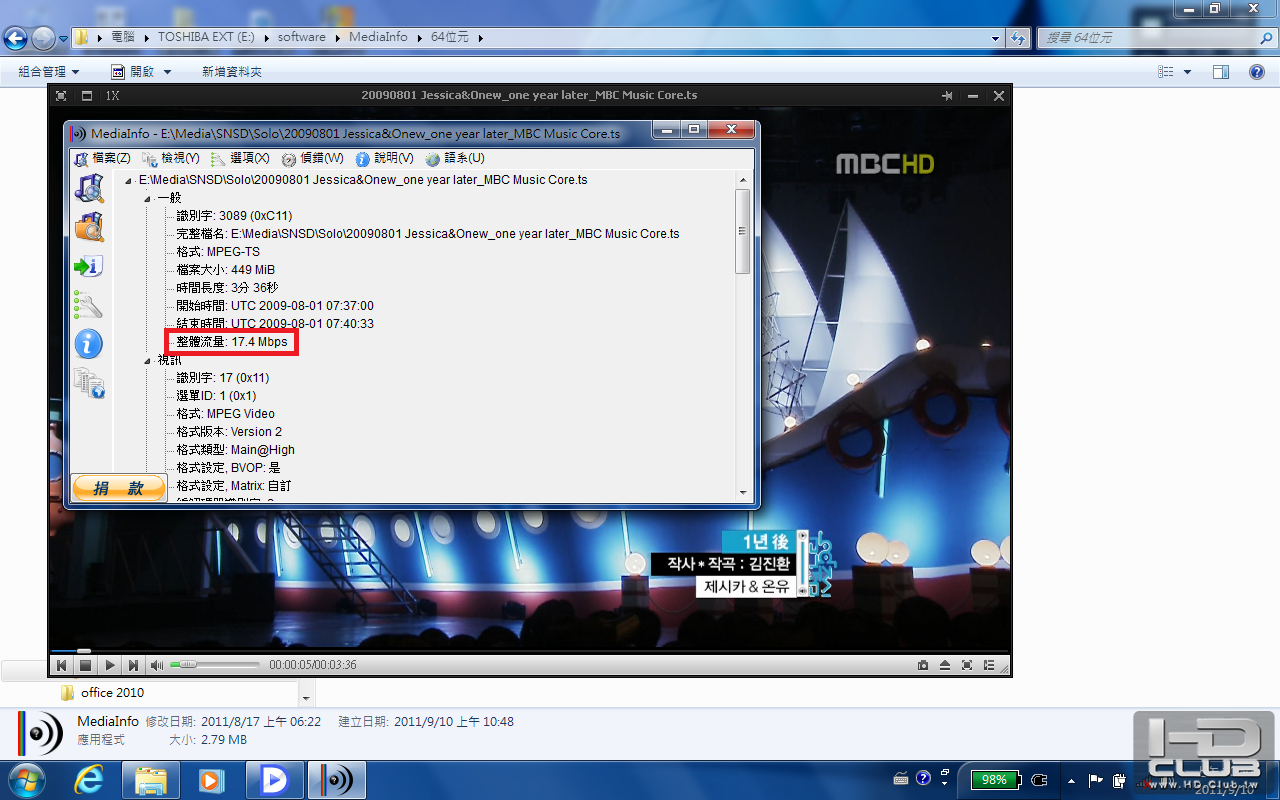Skip to the next track in player
The height and width of the screenshot is (800, 1280).
tap(134, 665)
